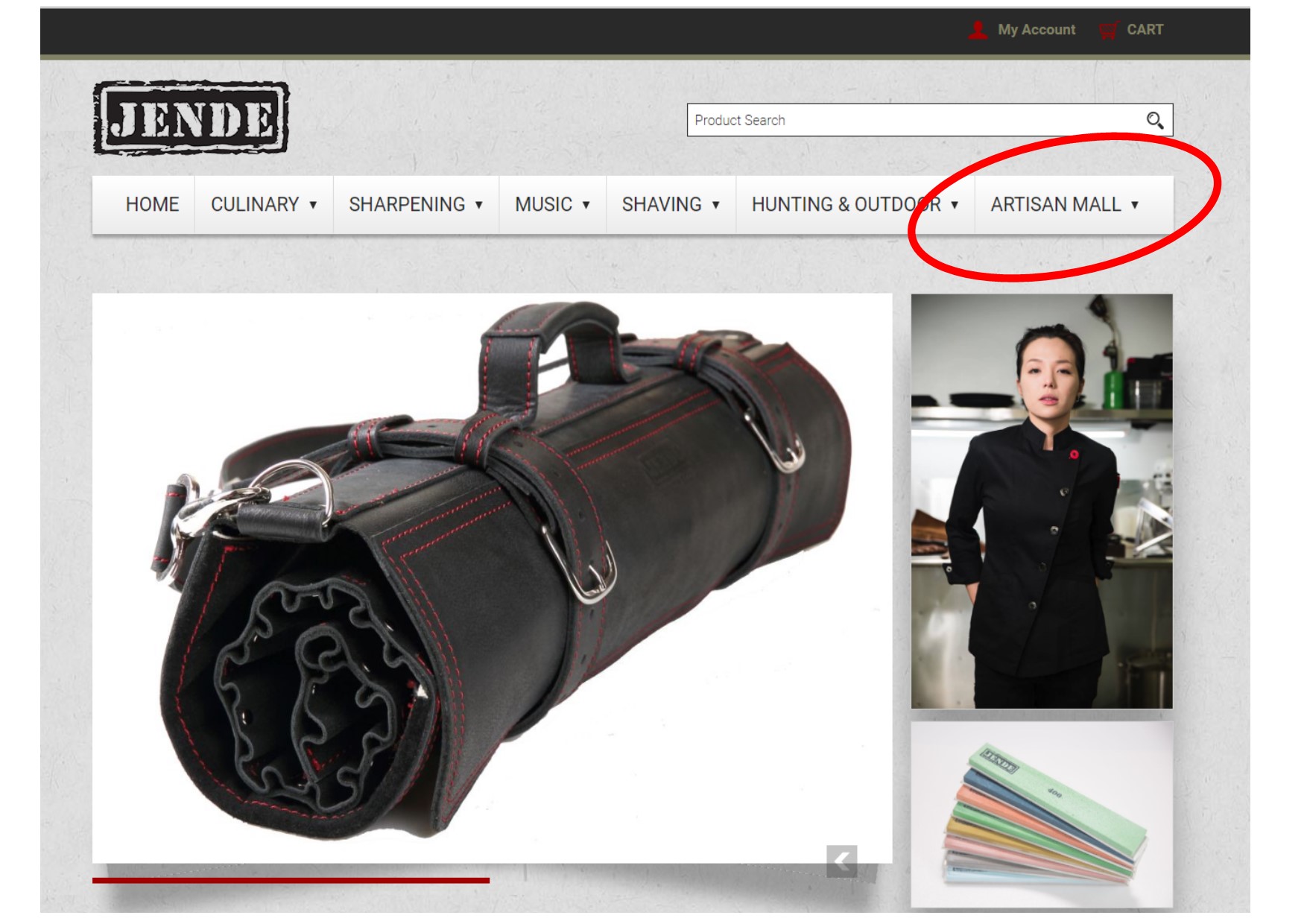Open the chef in black jacket photo
Image resolution: width=1307 pixels, height=924 pixels.
pos(1041,501)
